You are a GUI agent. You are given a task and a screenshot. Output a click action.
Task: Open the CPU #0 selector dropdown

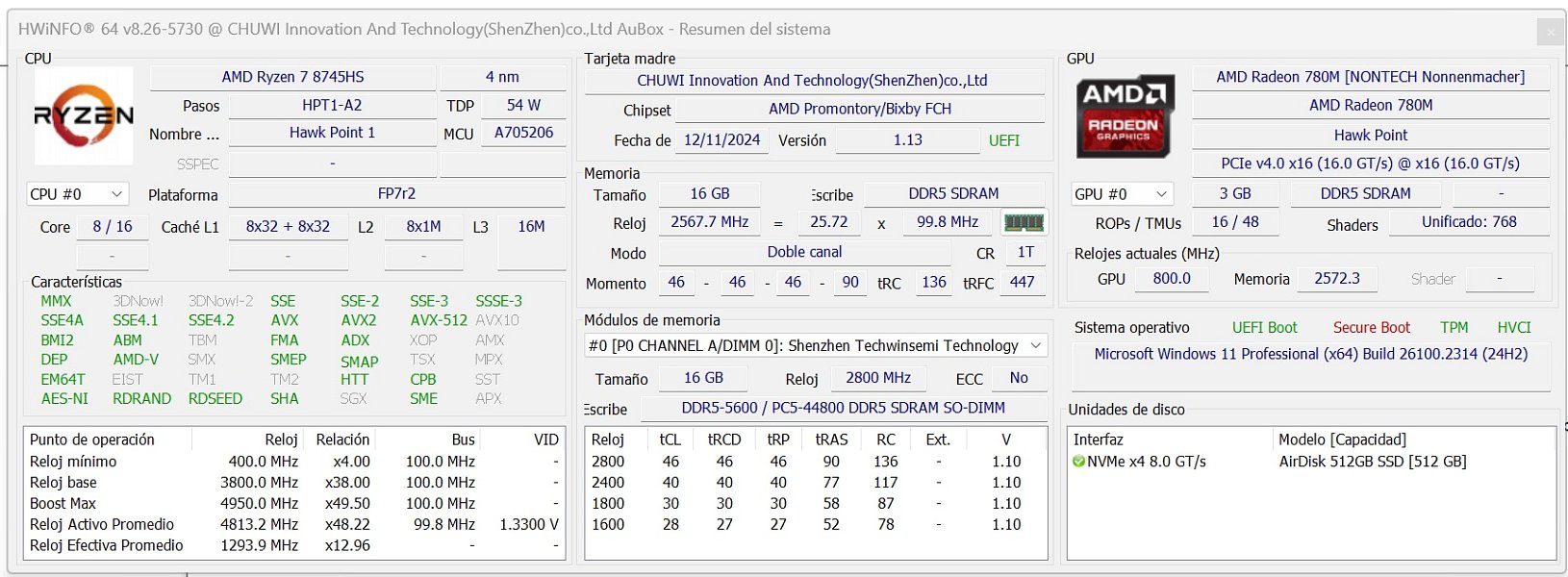(77, 194)
